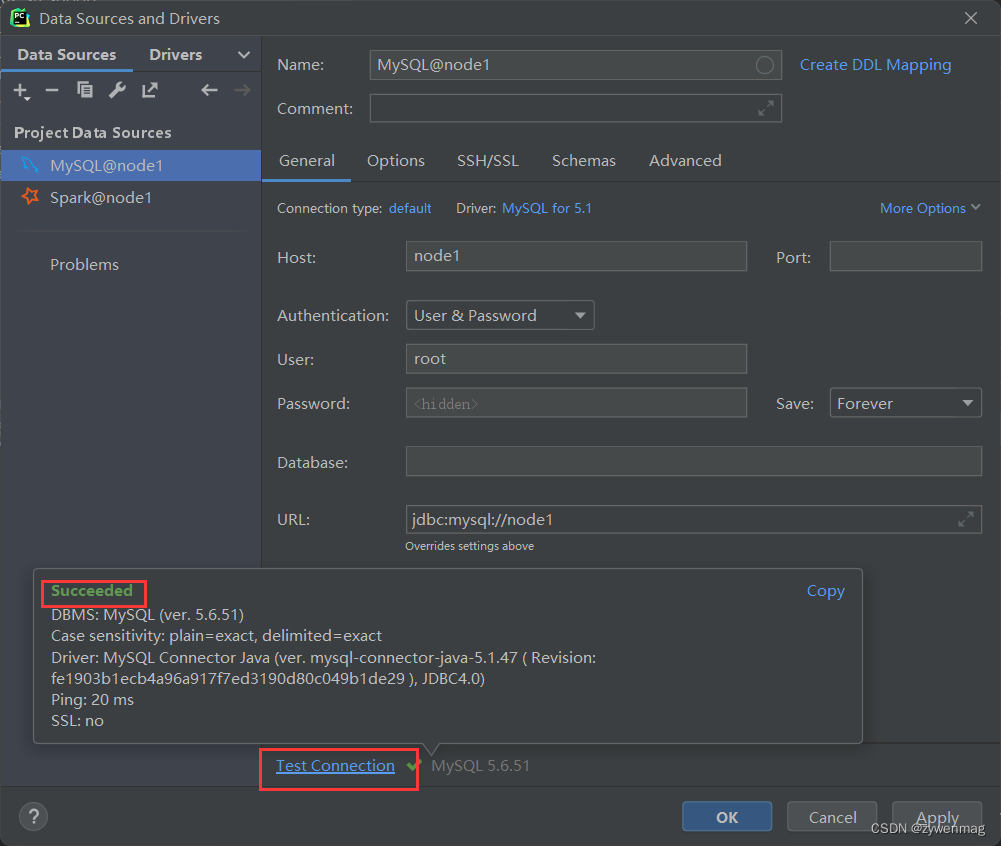Click the Make Global share icon
The image size is (1001, 846).
tap(149, 91)
